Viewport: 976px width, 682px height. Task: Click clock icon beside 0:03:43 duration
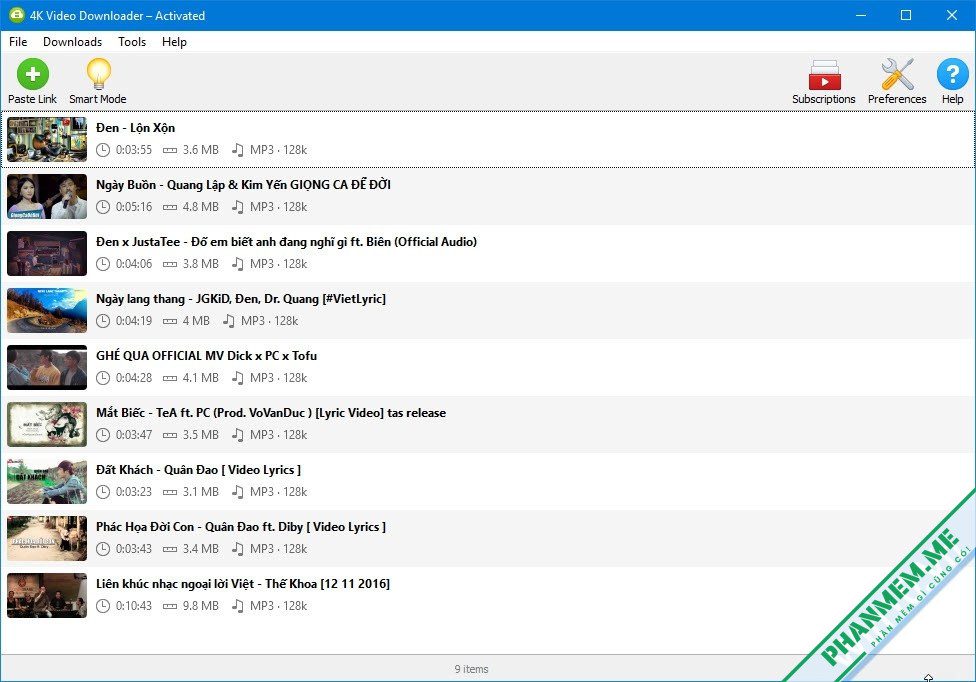103,549
